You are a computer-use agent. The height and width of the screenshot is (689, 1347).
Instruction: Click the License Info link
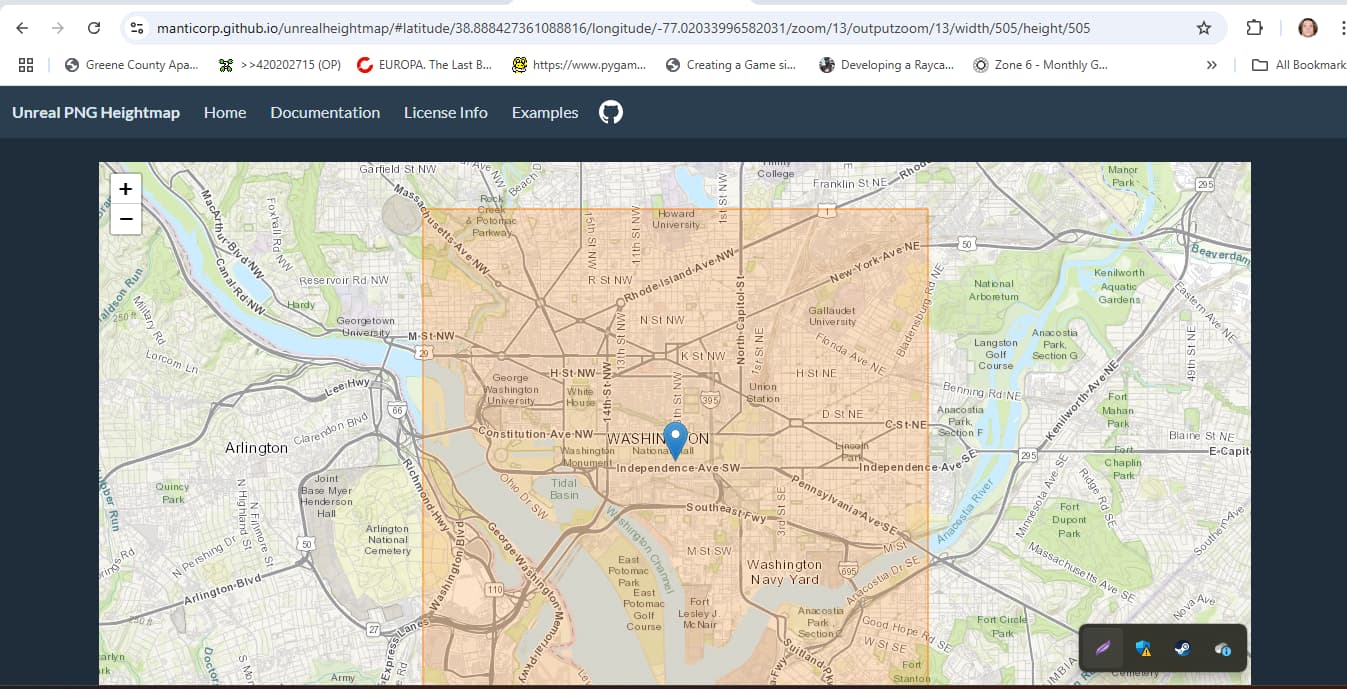[446, 112]
